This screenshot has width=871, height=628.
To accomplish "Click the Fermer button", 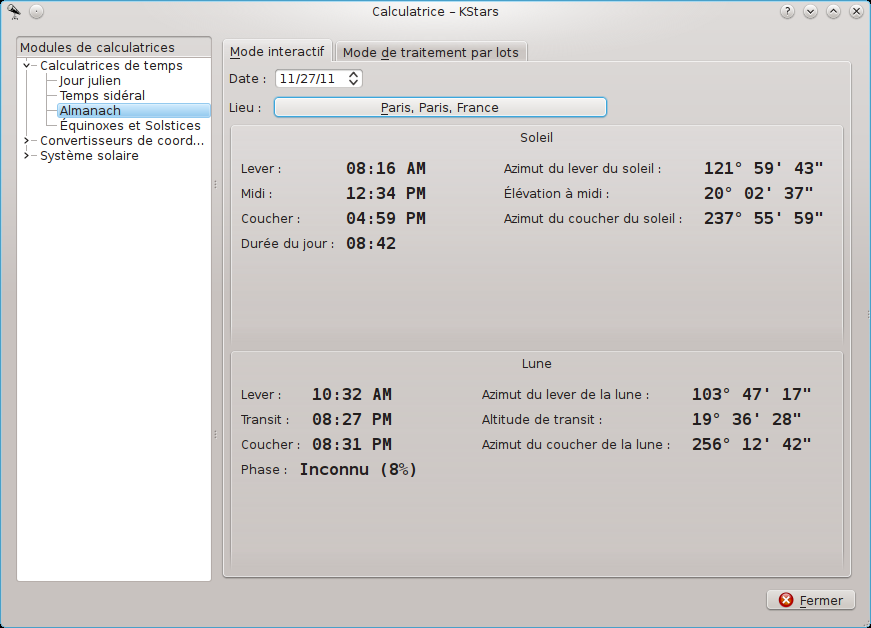I will pos(811,600).
